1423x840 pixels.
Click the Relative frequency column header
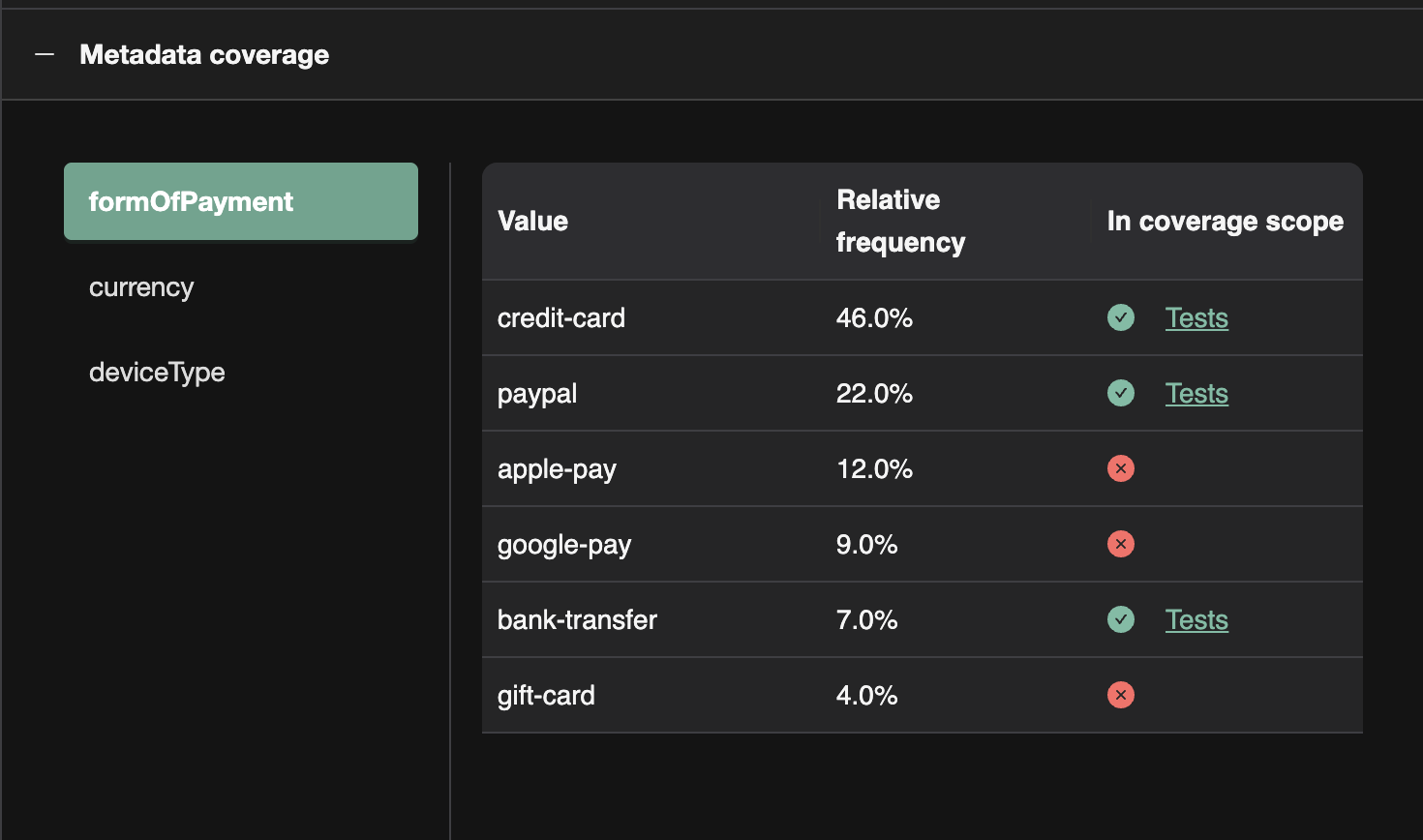click(899, 221)
